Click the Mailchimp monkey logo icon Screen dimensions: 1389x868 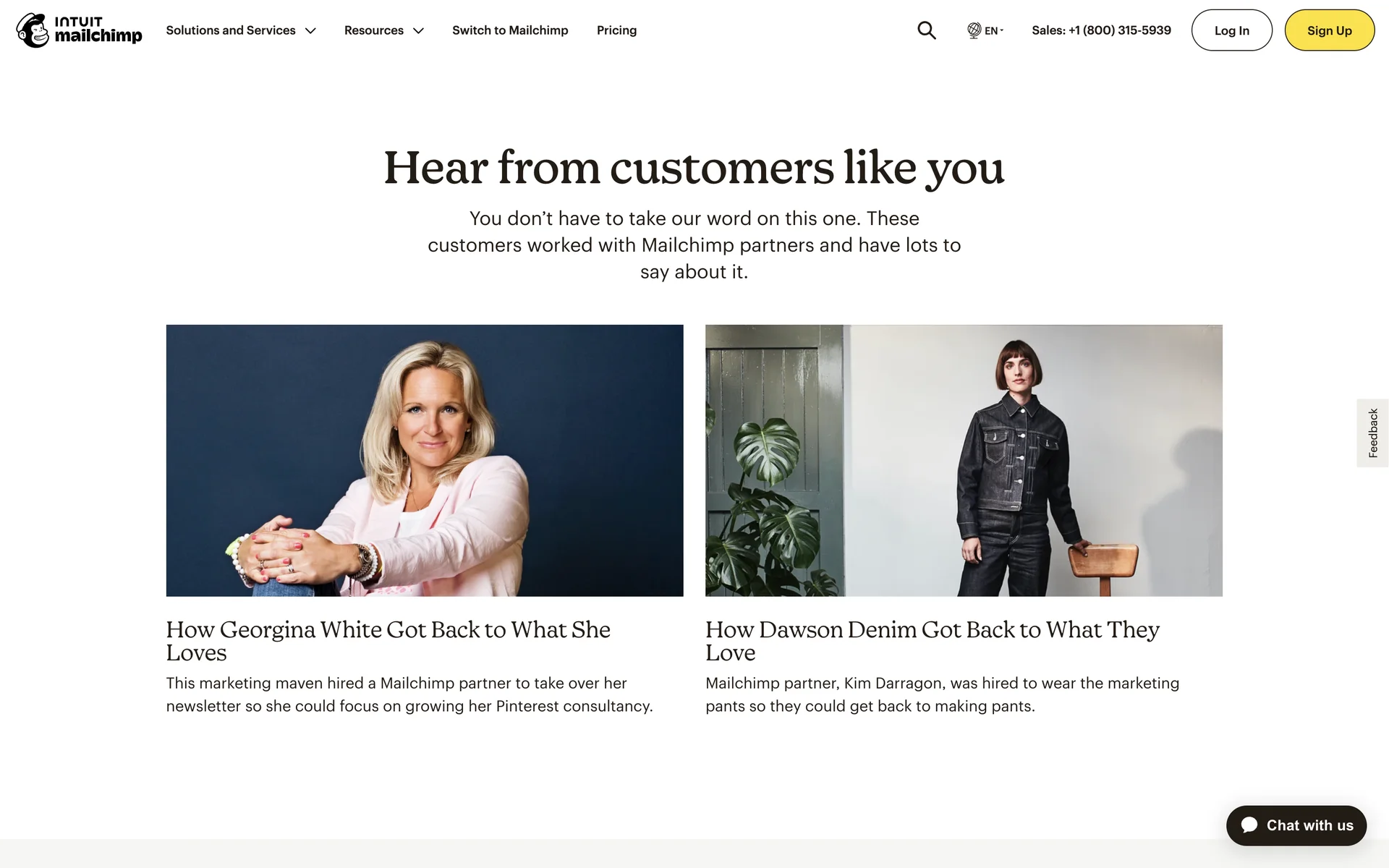[x=33, y=30]
